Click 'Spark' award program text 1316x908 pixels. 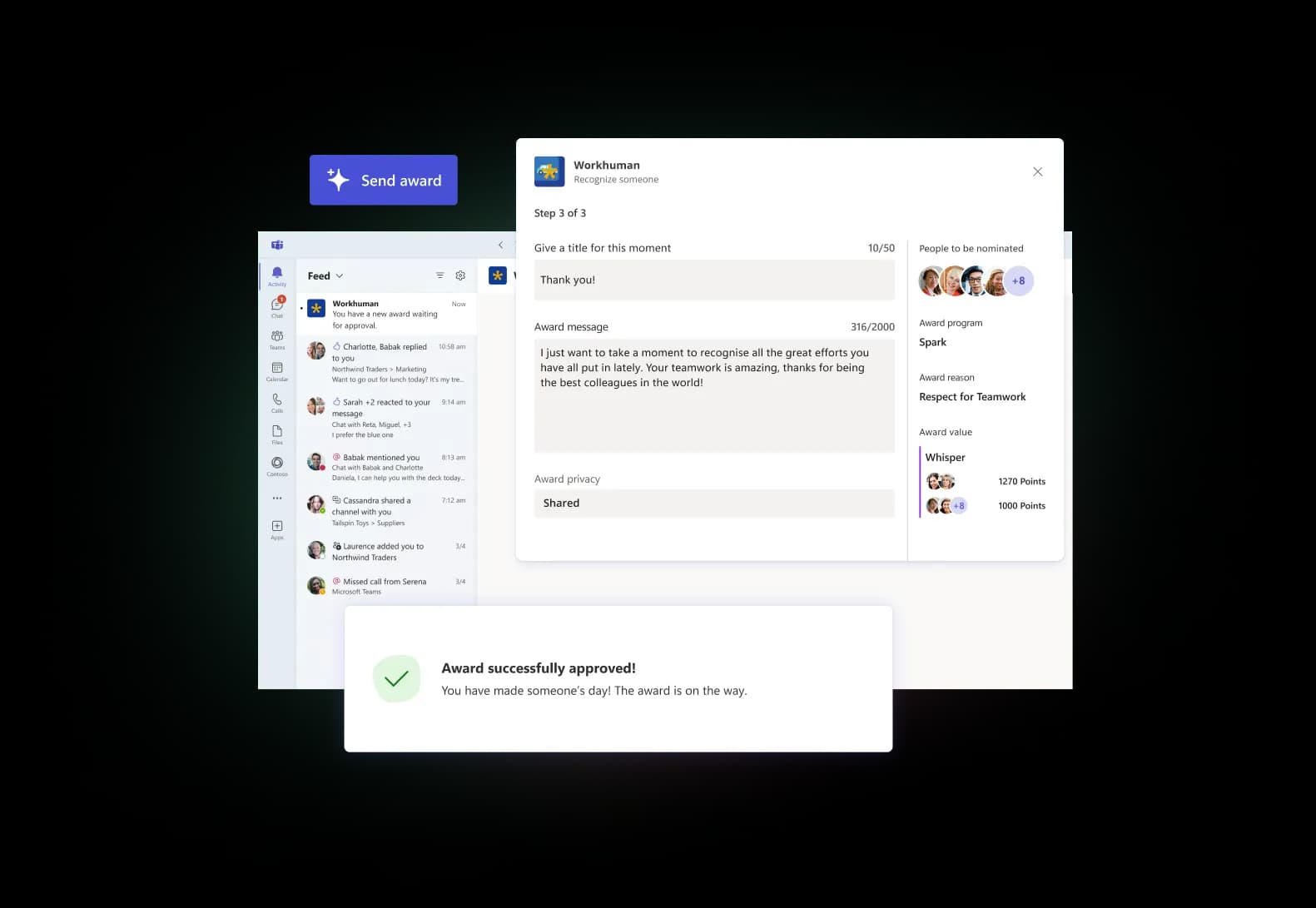pos(932,342)
